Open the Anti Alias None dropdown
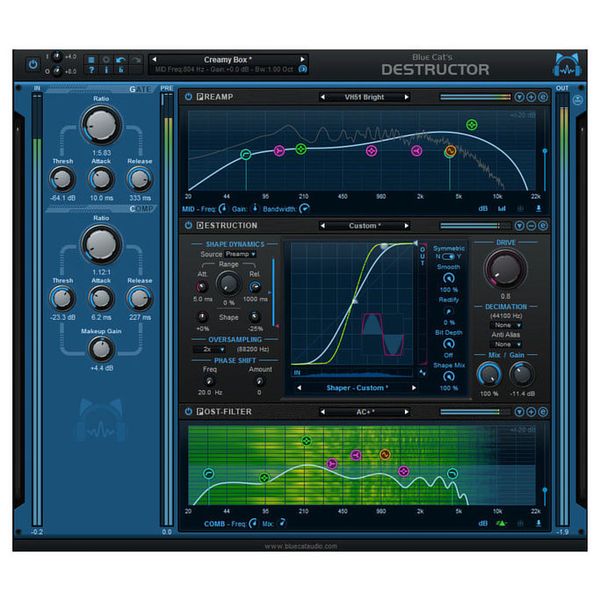This screenshot has height=600, width=600. [506, 344]
